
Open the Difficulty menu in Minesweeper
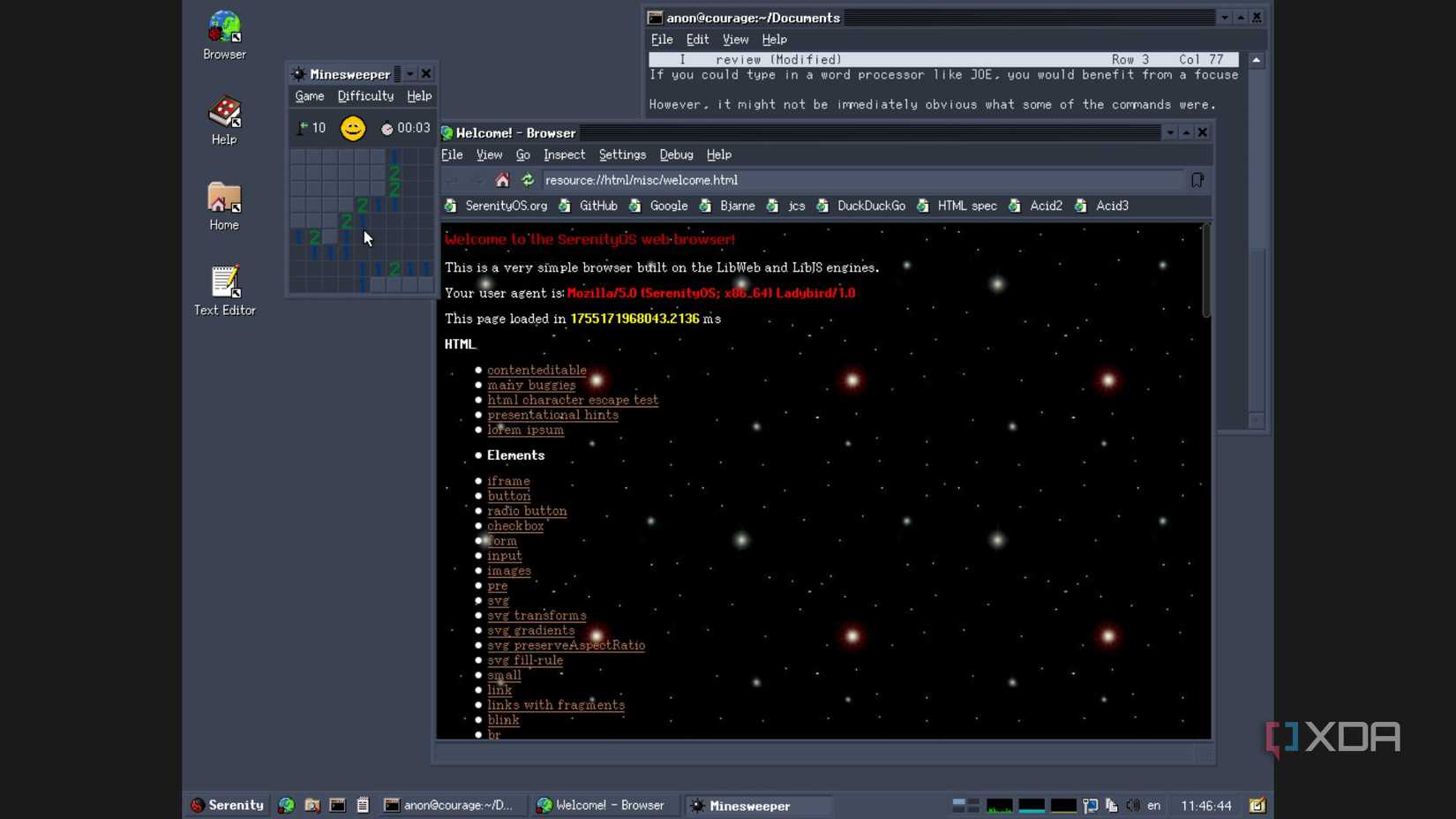365,96
